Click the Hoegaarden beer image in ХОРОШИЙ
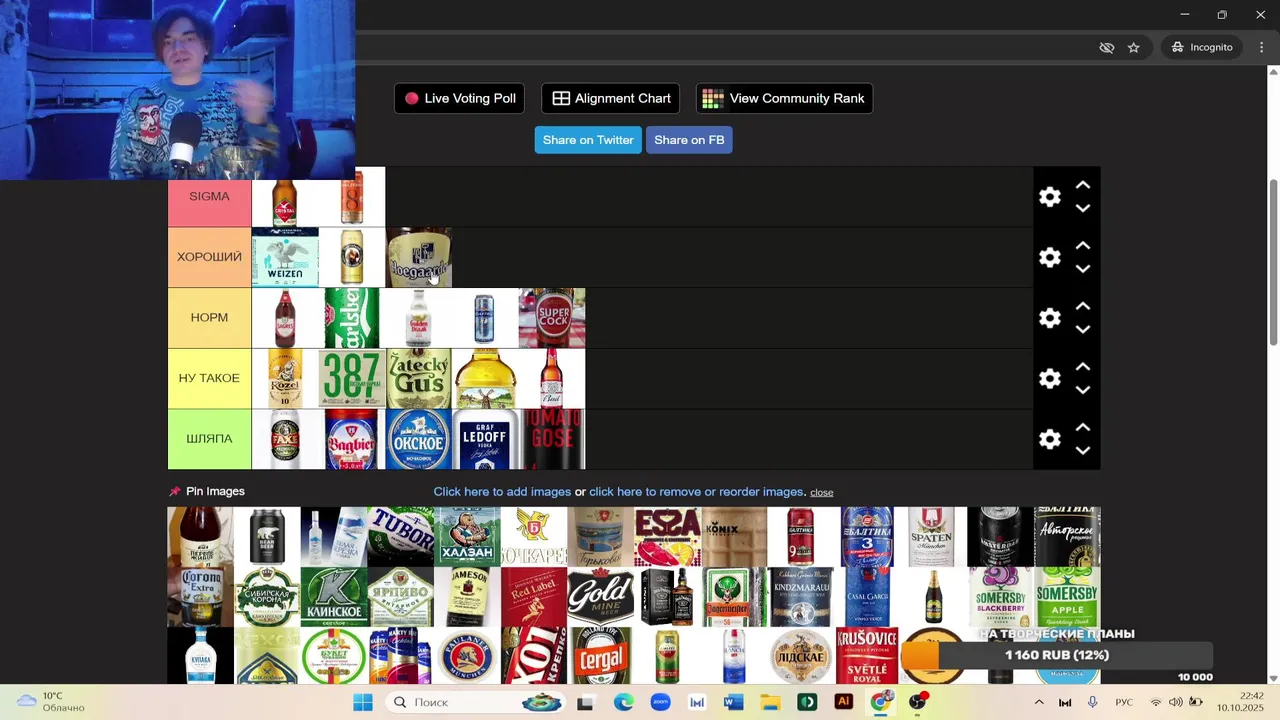Viewport: 1280px width, 720px height. coord(419,257)
